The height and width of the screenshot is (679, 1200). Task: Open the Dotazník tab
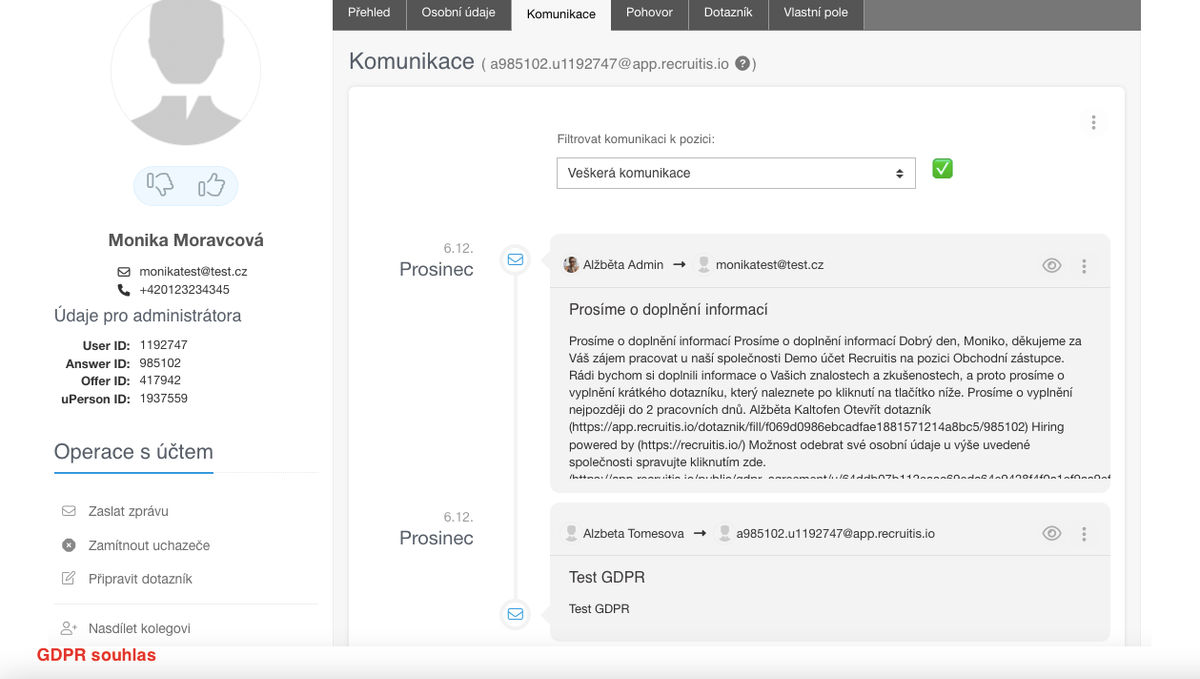coord(729,13)
